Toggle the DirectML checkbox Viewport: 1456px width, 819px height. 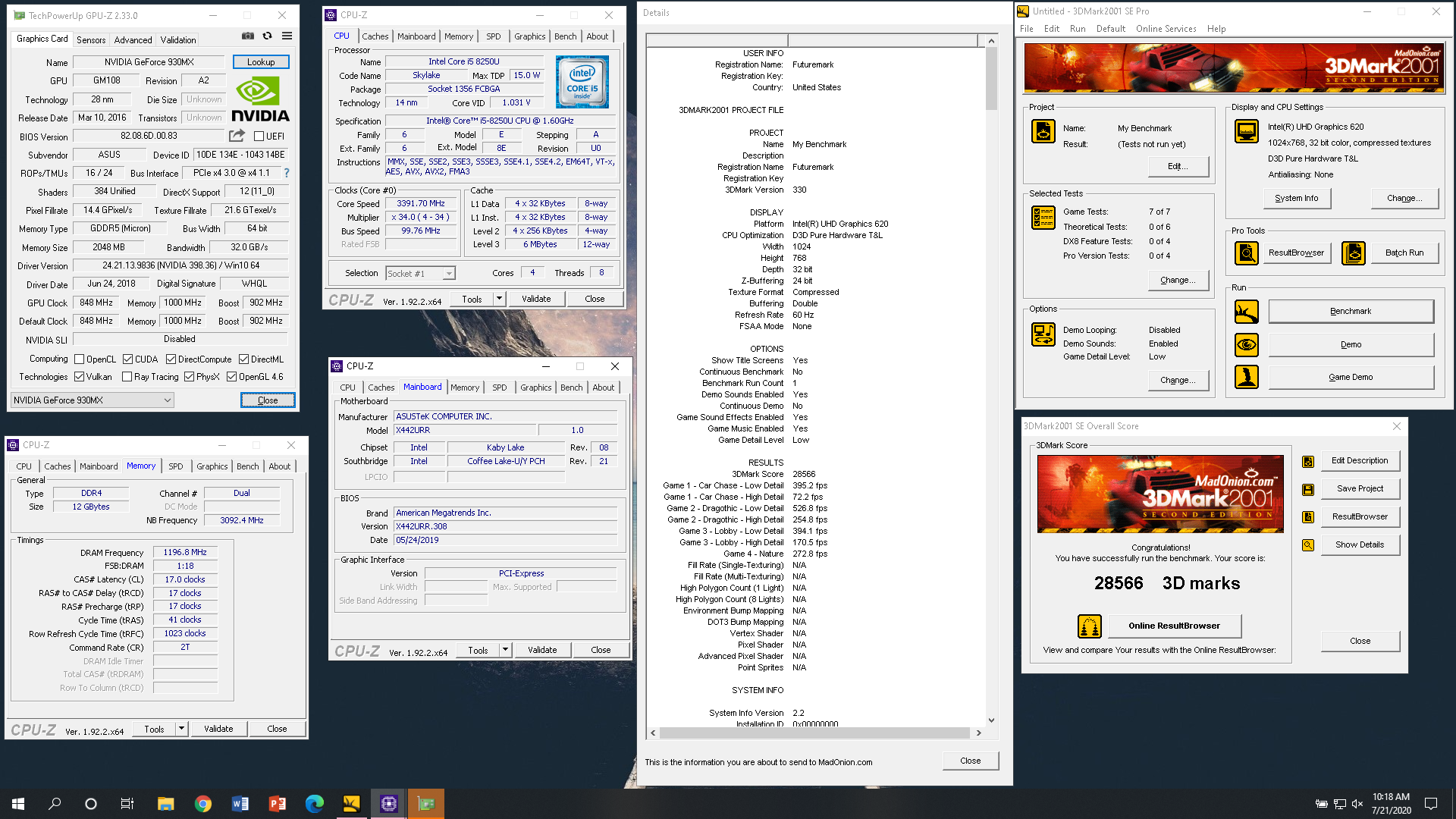click(x=243, y=359)
